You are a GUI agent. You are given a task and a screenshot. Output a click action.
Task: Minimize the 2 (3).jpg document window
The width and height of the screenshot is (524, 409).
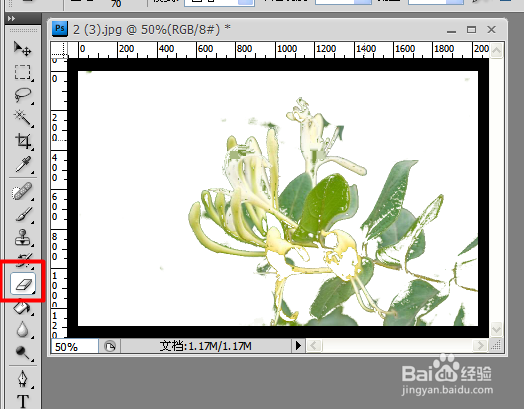451,30
